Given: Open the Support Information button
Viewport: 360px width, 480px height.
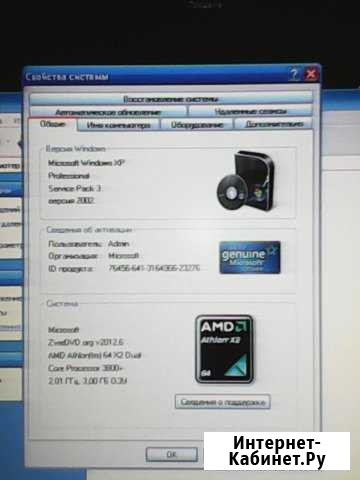Looking at the screenshot, I should 223,402.
